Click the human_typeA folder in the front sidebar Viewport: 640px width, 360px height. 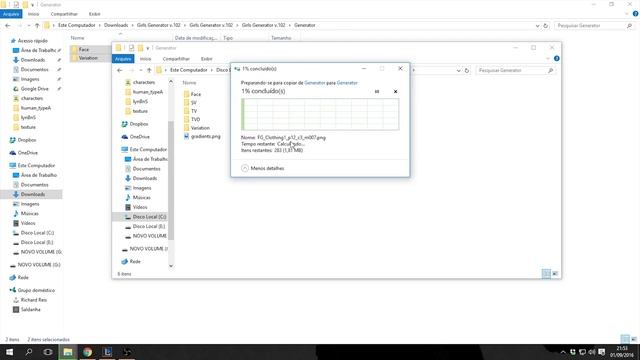click(144, 92)
